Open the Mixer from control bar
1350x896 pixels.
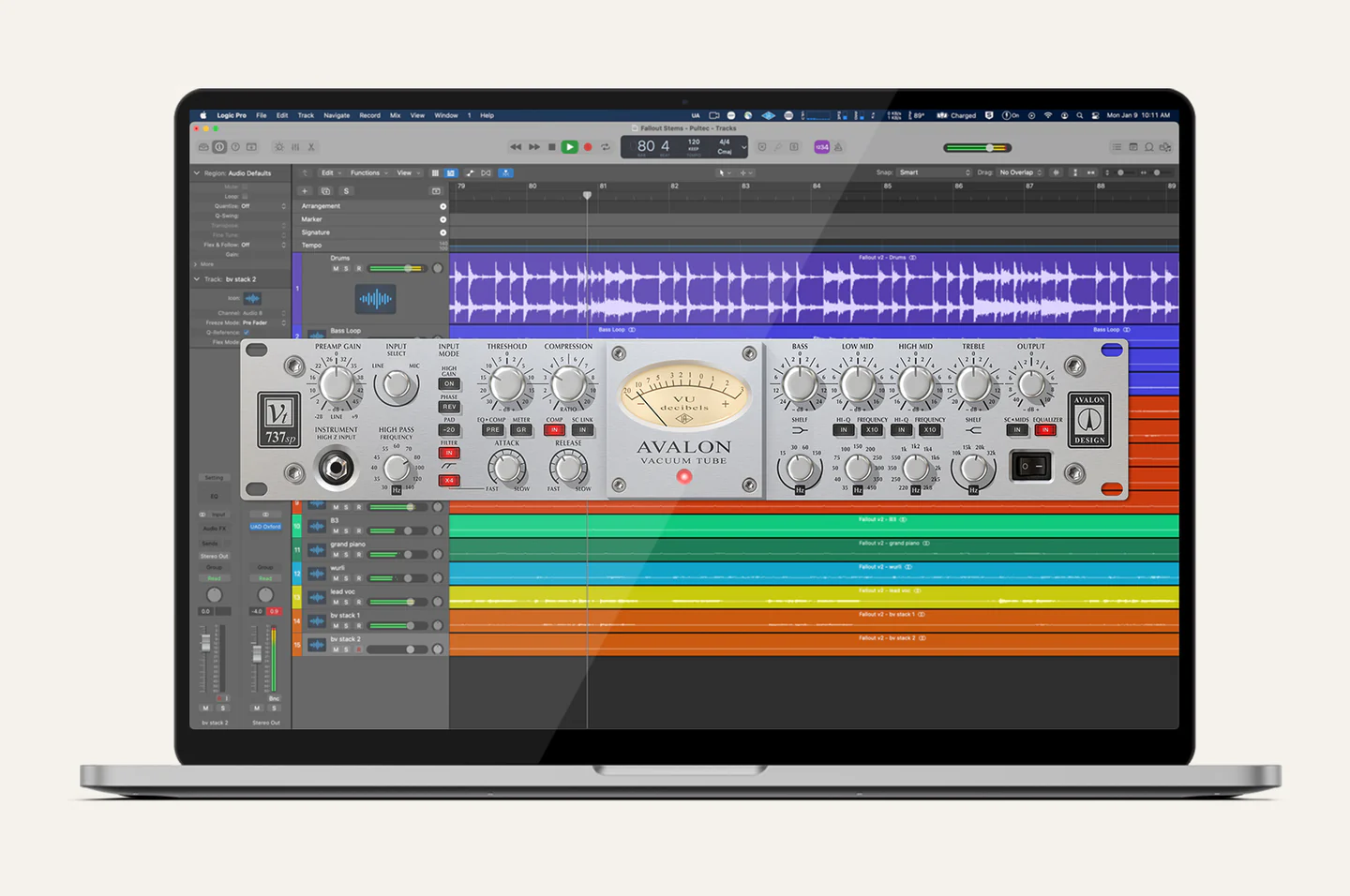295,147
